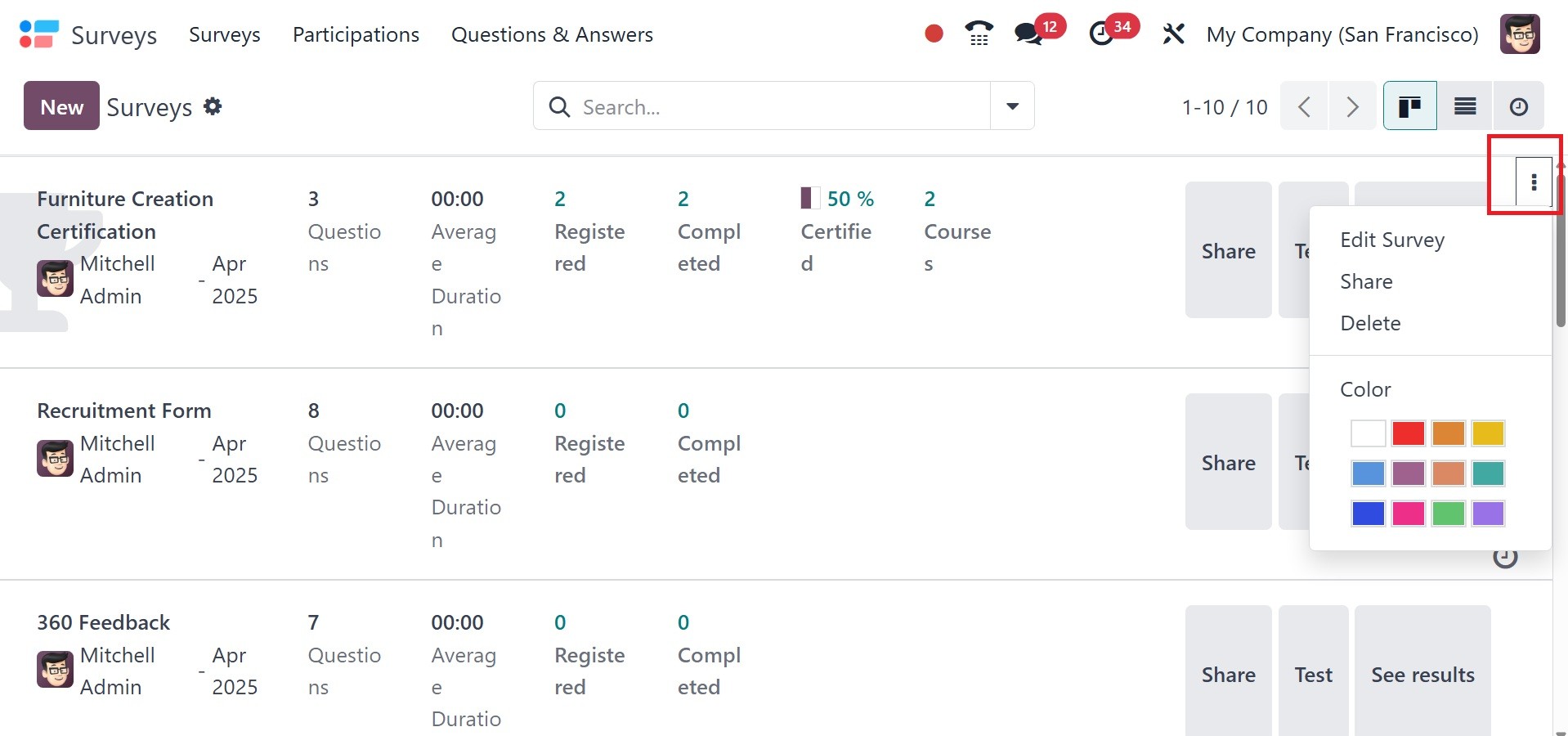Click See results for 360 Feedback
Screen dimensions: 1568x736
[1422, 675]
